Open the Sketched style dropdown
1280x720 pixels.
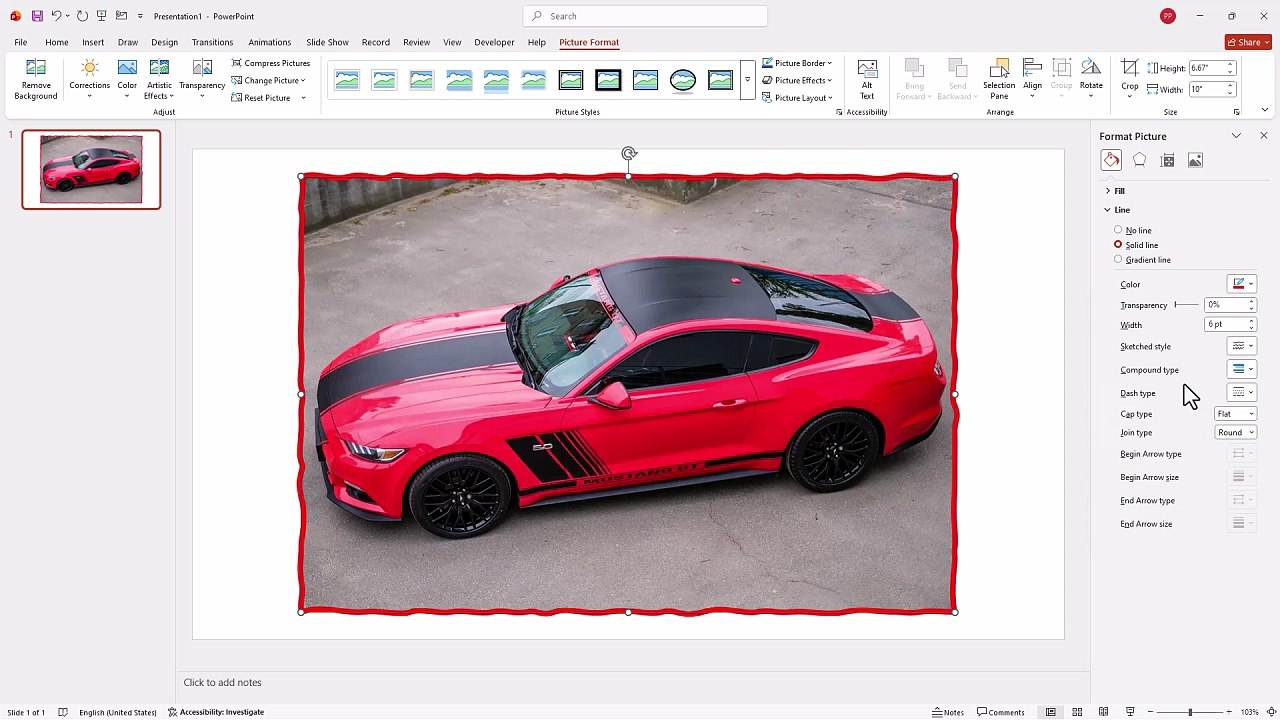(1241, 346)
